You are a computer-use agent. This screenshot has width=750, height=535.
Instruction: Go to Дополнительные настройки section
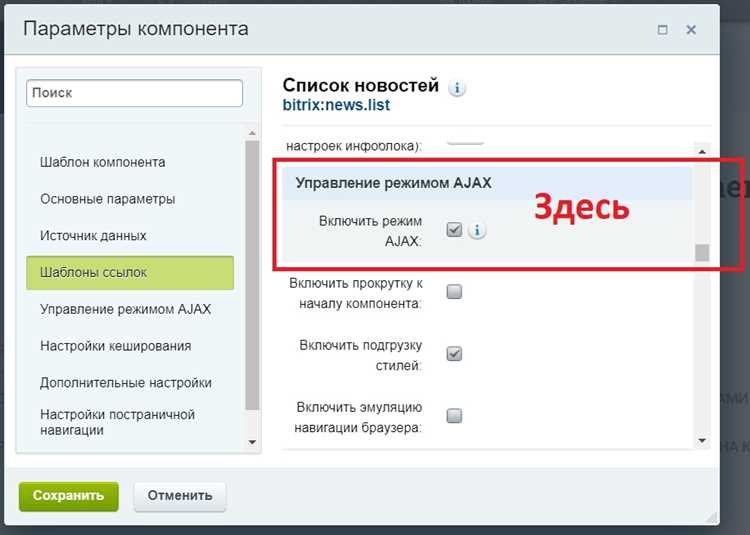[126, 382]
